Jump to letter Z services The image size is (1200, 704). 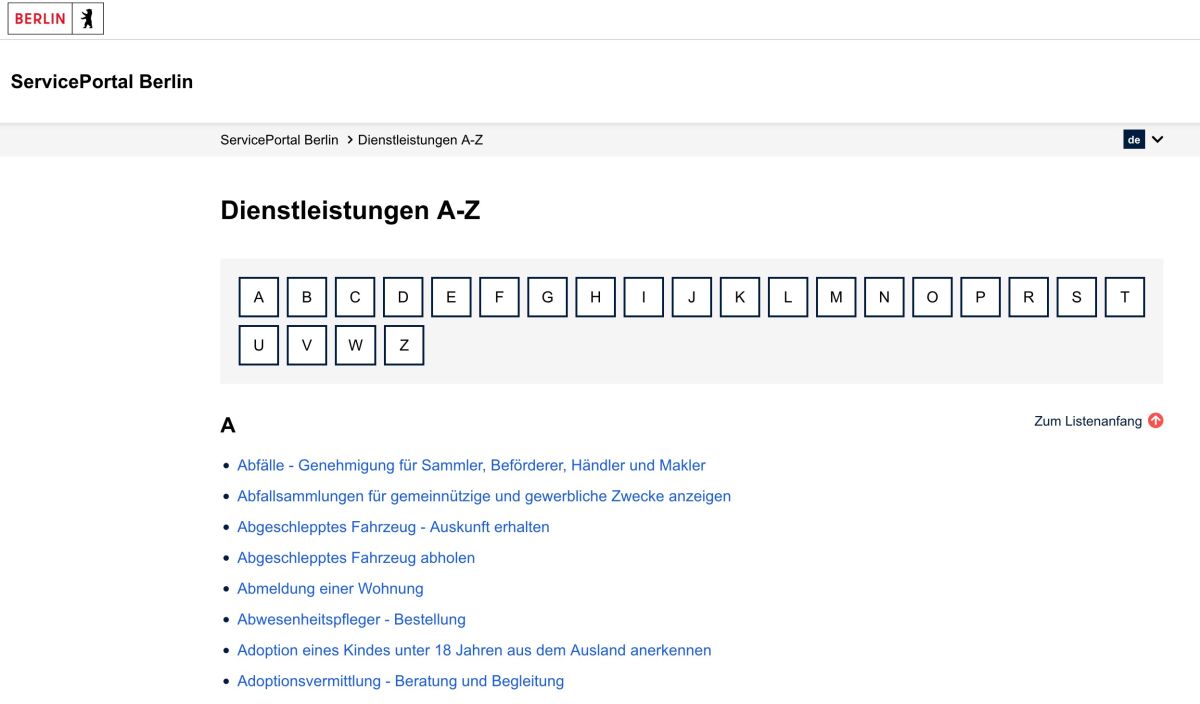pyautogui.click(x=404, y=345)
